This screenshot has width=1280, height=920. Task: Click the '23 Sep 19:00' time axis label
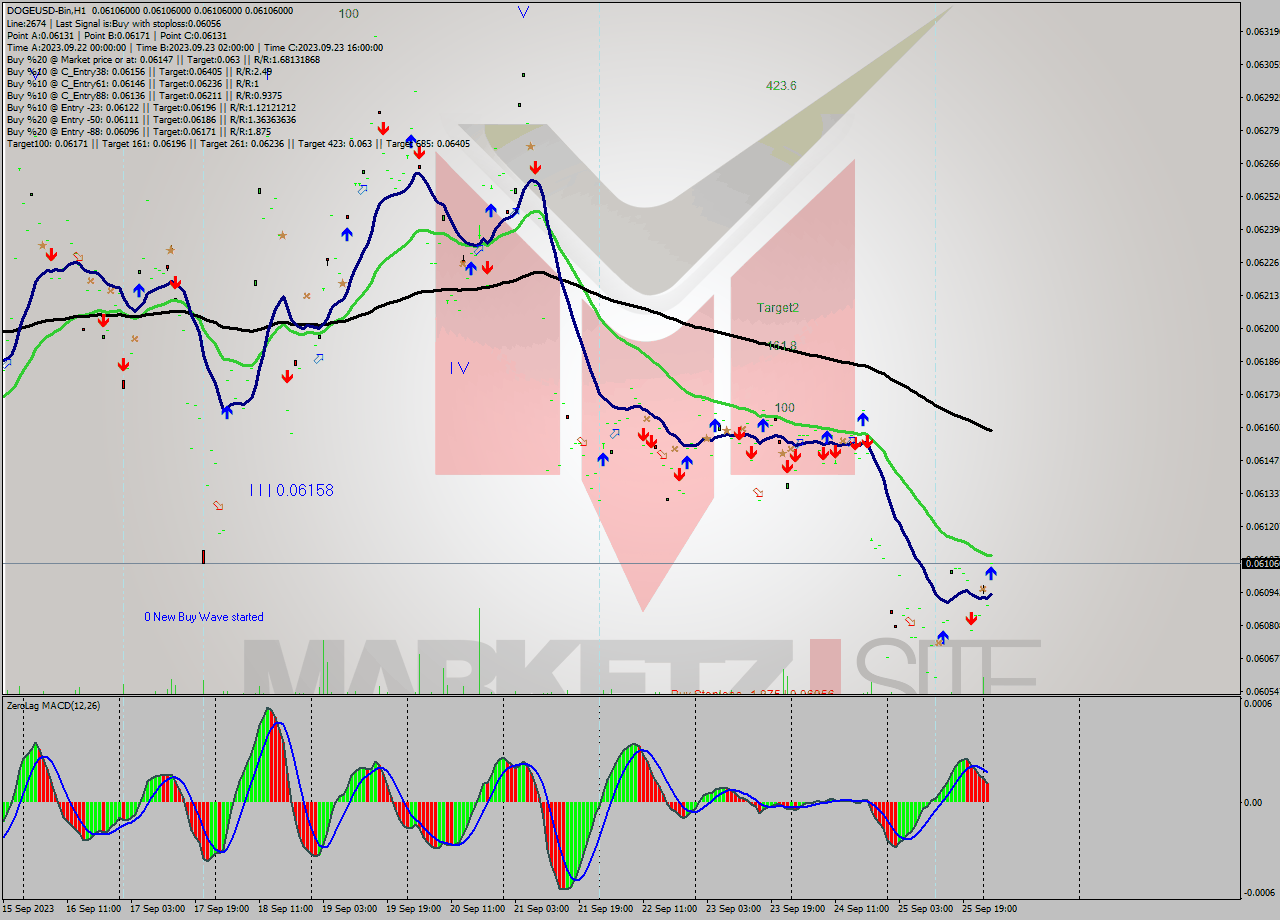point(797,908)
